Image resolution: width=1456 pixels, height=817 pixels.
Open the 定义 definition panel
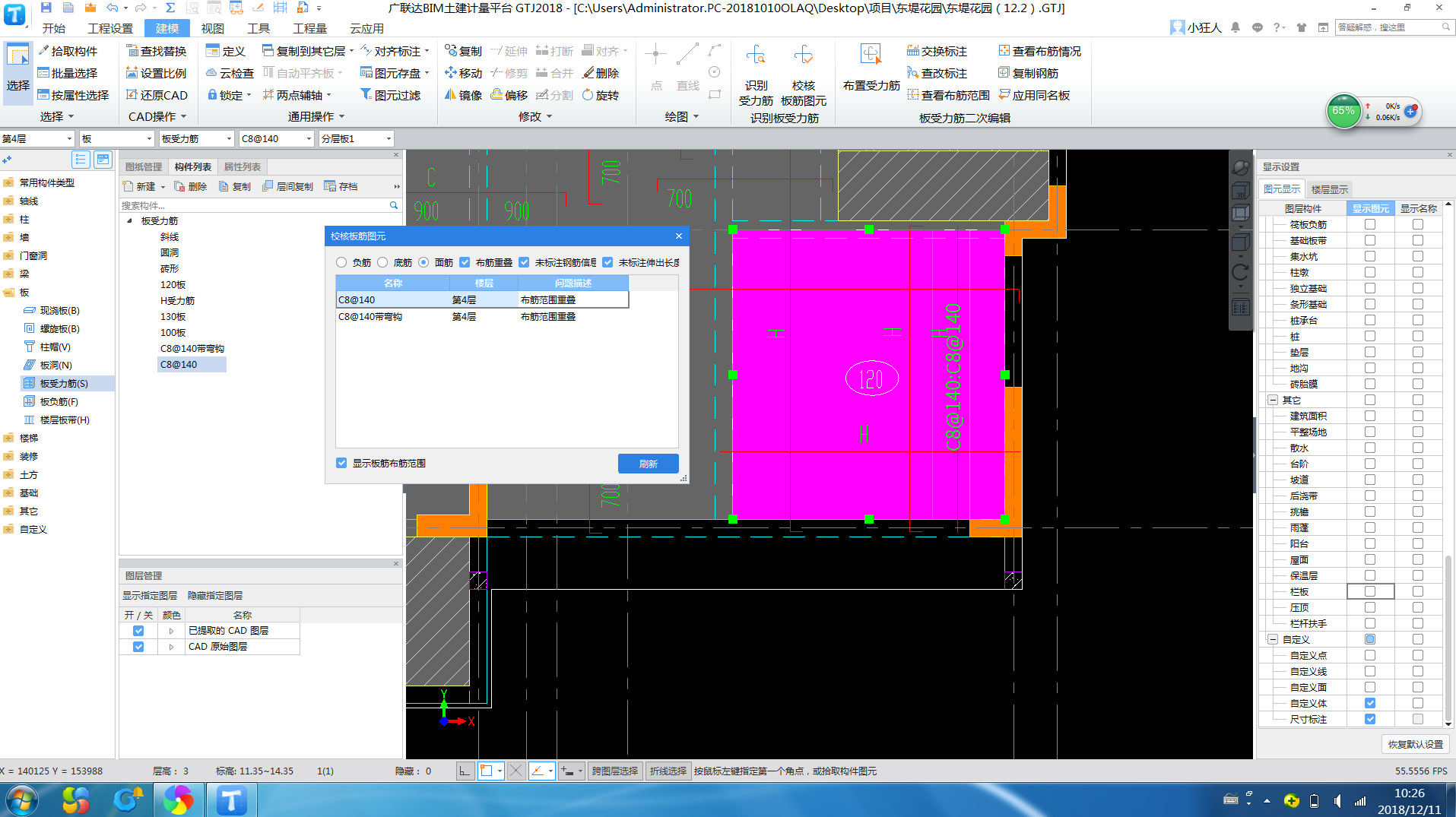226,51
